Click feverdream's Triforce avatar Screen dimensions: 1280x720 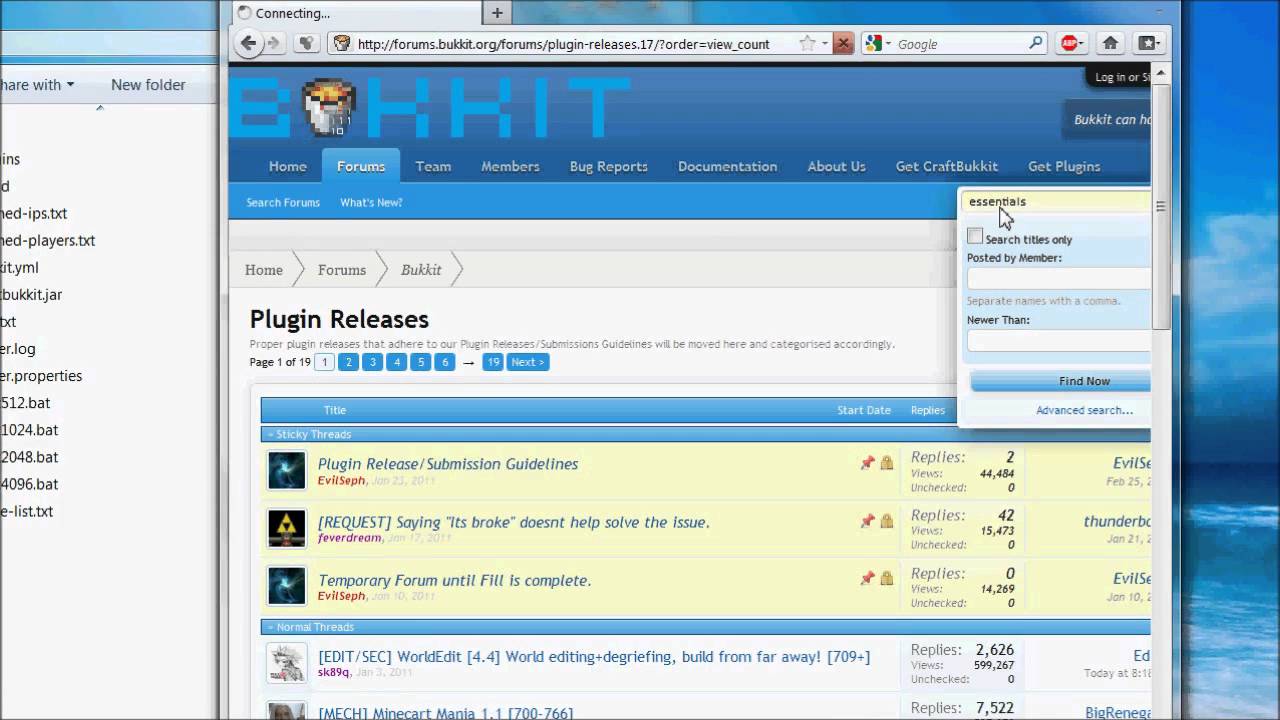(x=286, y=529)
